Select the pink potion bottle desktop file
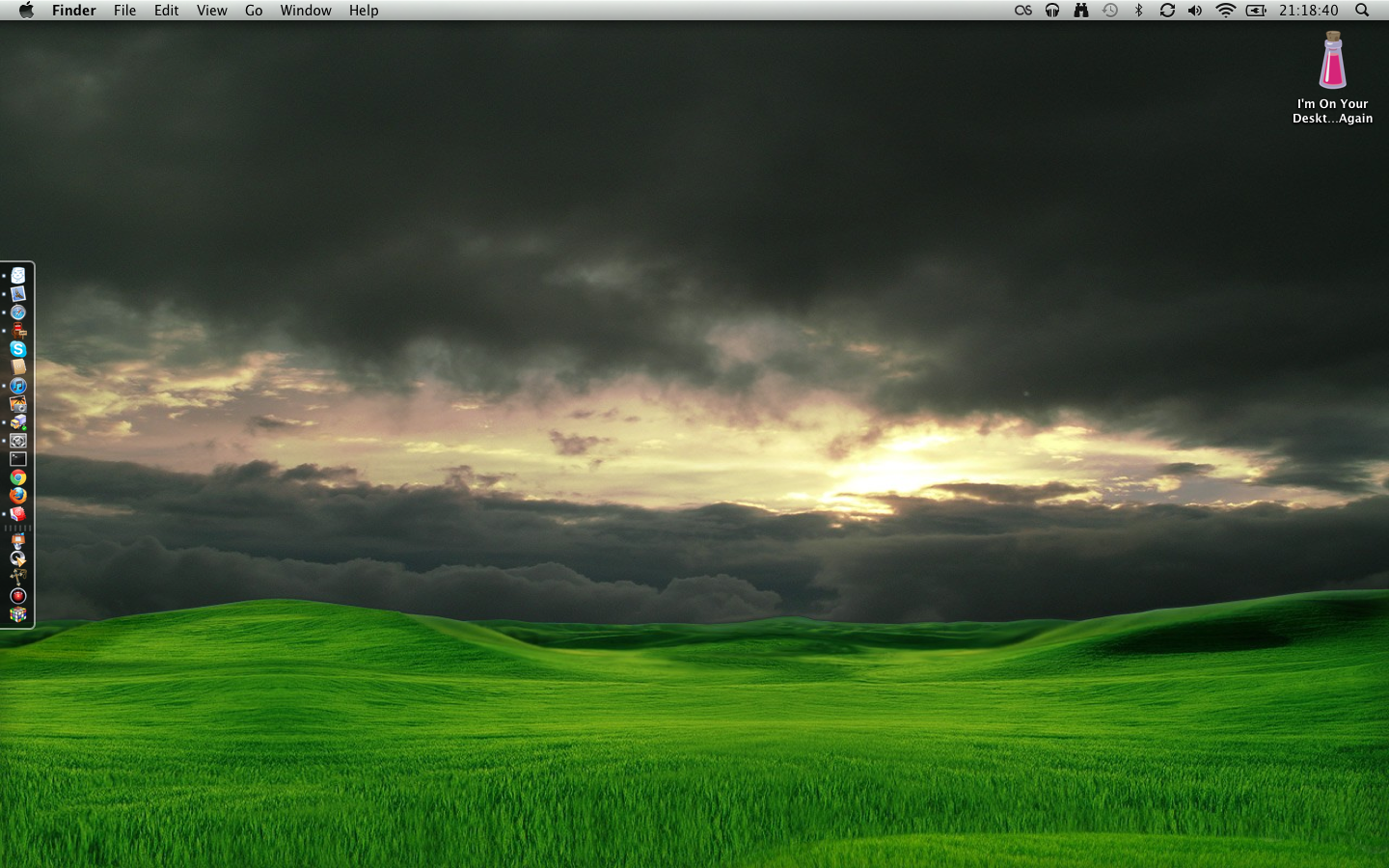The width and height of the screenshot is (1389, 868). [1332, 61]
